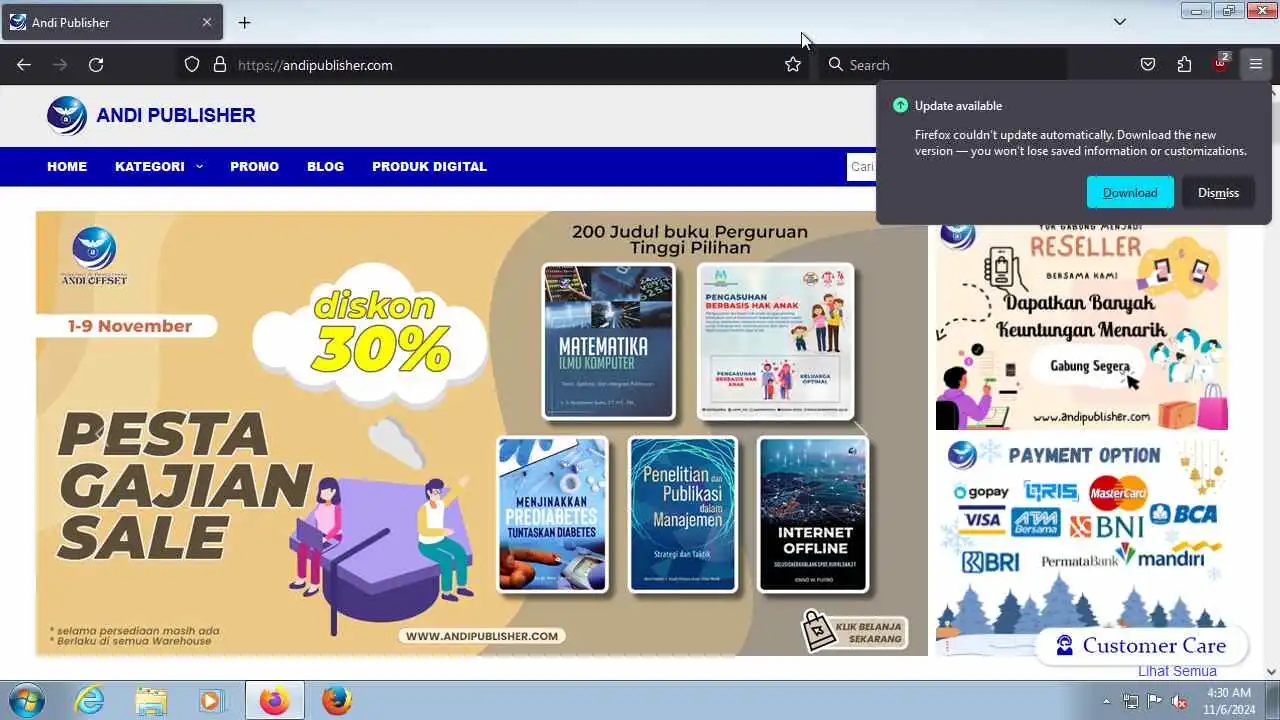Open the BLOG menu item
The width and height of the screenshot is (1280, 720).
click(x=325, y=166)
